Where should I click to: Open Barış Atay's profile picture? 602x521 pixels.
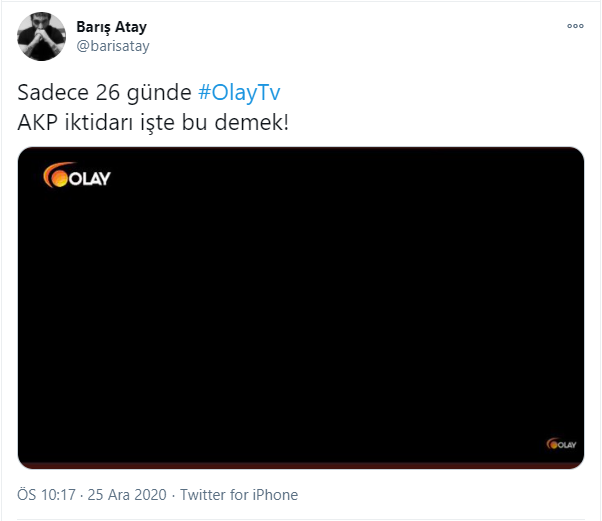(41, 36)
